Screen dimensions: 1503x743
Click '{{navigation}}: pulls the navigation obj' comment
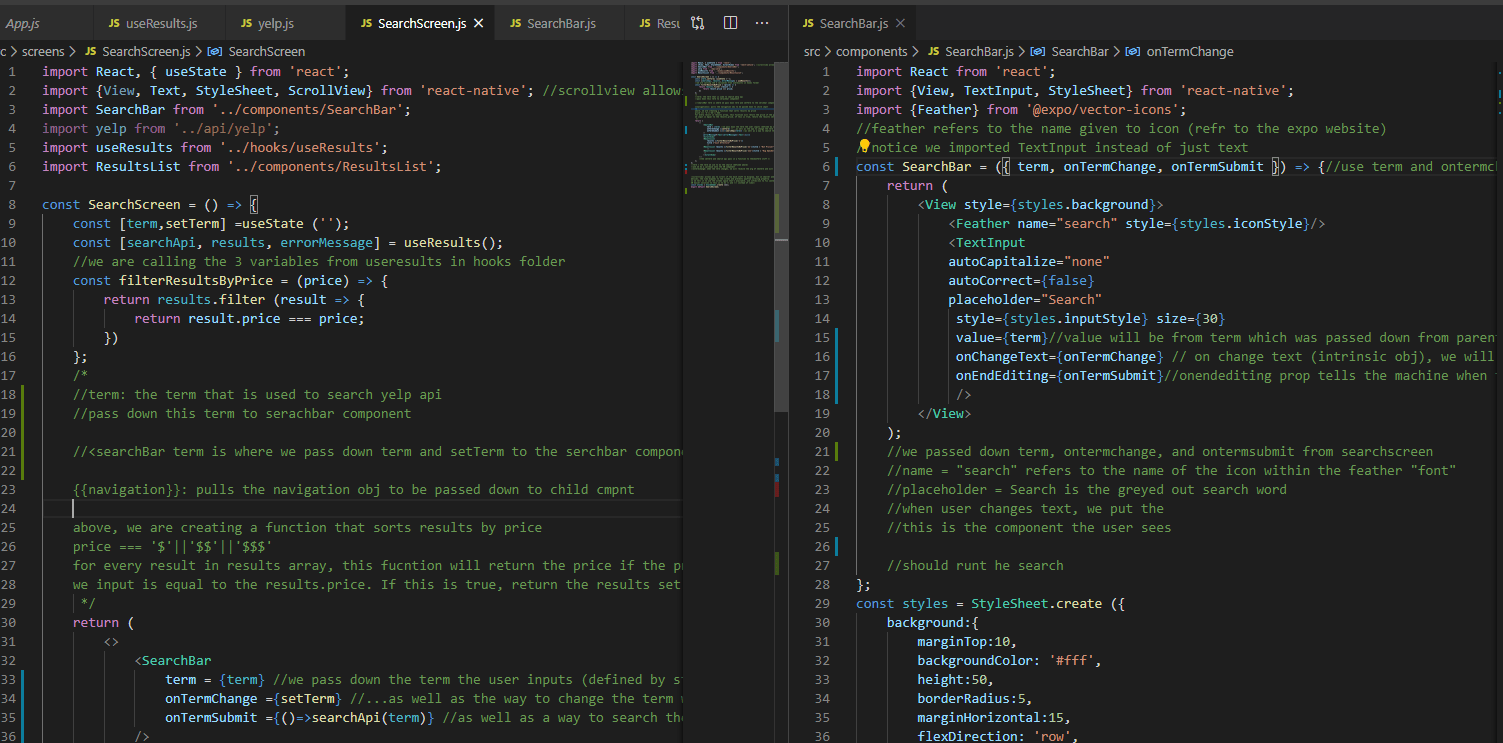[354, 489]
